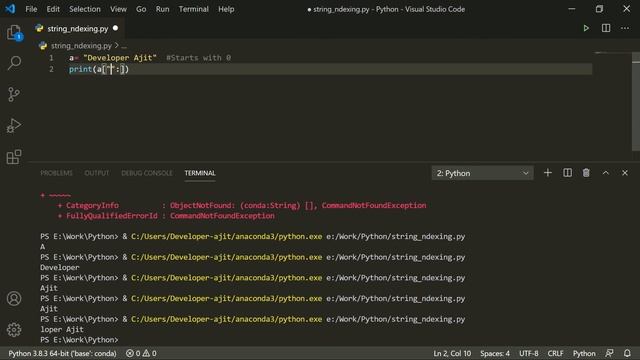Change line endings via CRLF
This screenshot has width=640, height=360.
[556, 353]
